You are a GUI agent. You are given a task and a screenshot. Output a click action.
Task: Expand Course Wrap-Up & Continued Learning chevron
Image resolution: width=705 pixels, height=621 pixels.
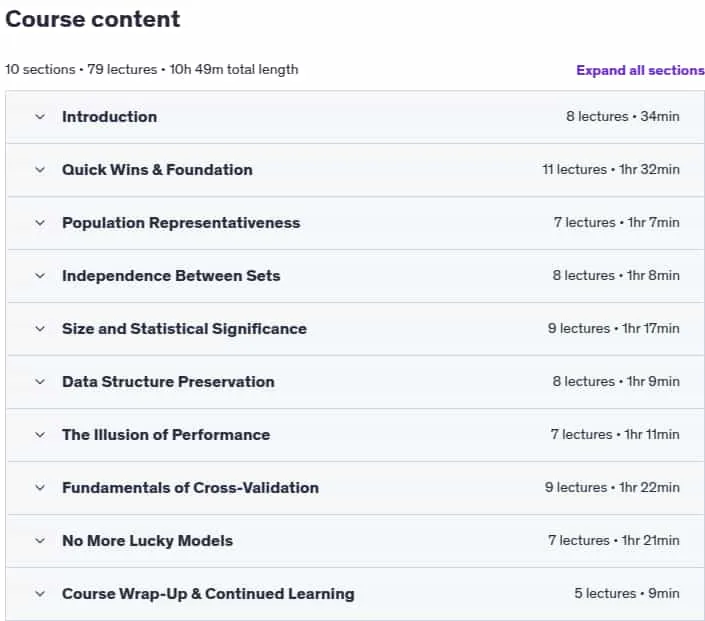[40, 594]
